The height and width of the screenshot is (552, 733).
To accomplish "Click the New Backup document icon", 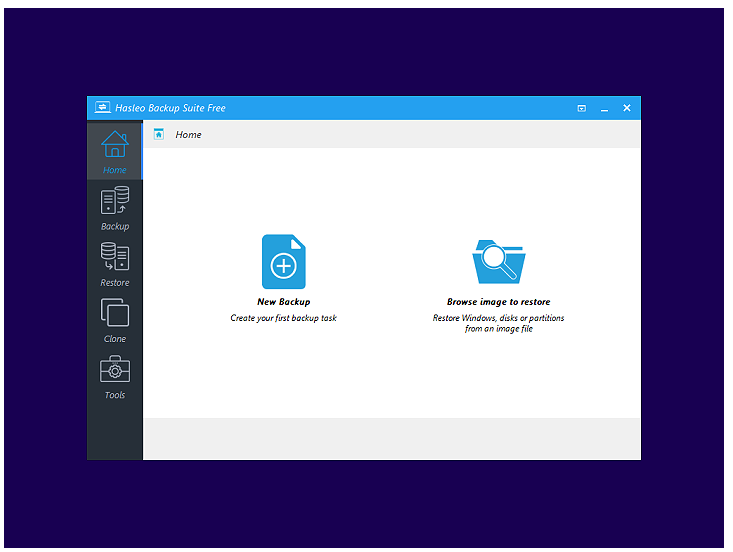I will pyautogui.click(x=284, y=261).
